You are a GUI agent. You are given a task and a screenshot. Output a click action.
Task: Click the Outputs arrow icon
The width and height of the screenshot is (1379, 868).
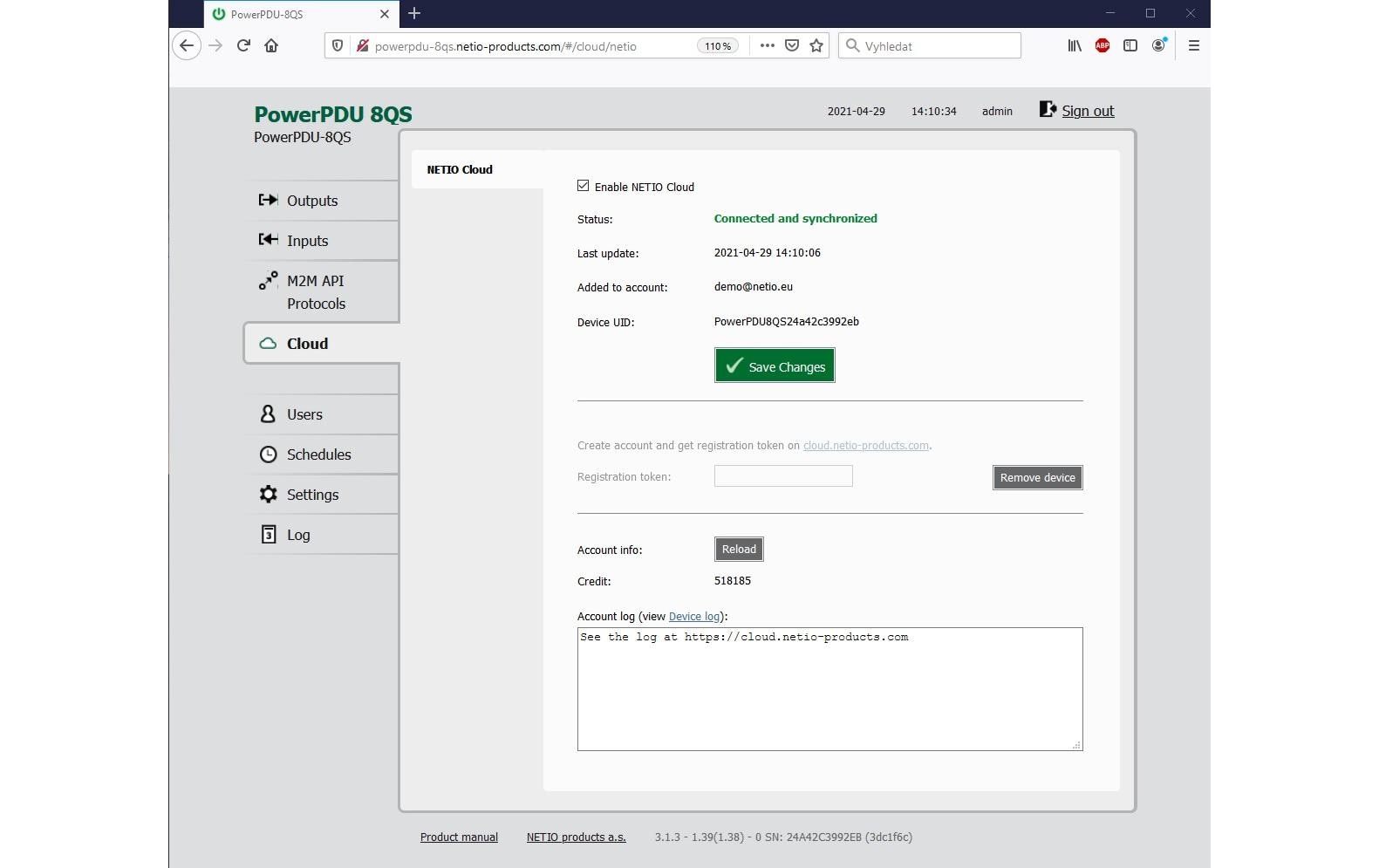click(268, 200)
